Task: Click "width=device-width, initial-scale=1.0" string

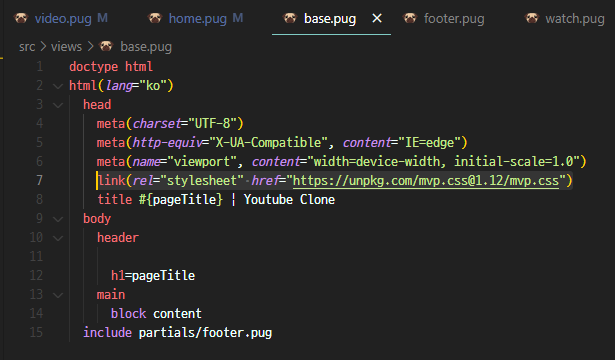Action: click(x=443, y=162)
